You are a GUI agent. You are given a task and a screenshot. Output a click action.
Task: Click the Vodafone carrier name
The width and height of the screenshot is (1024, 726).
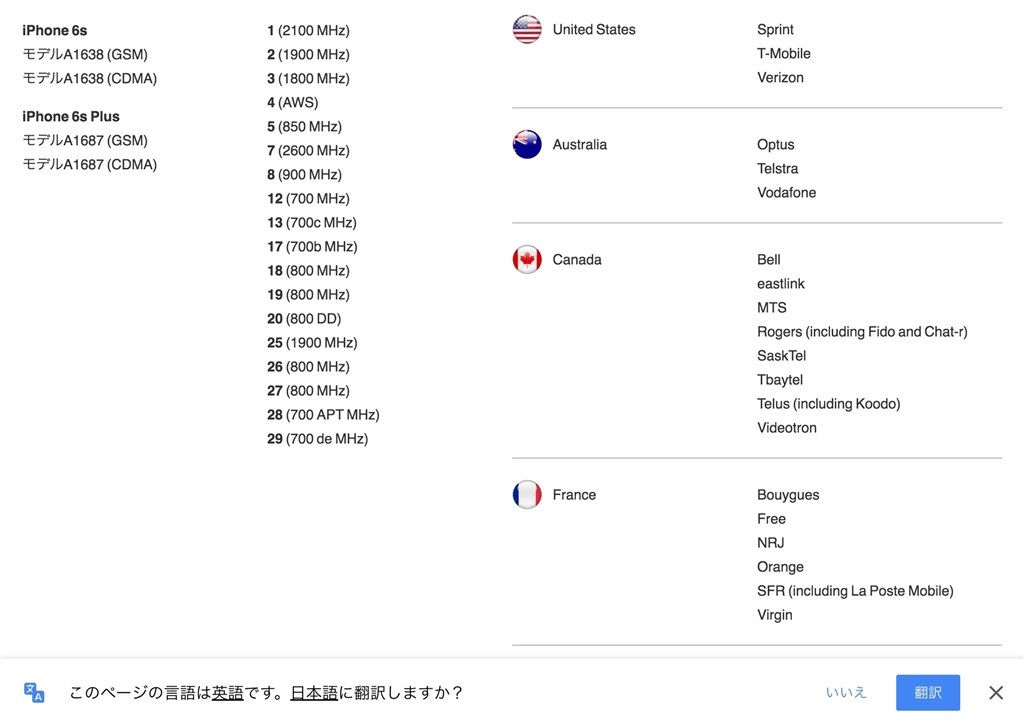(786, 193)
